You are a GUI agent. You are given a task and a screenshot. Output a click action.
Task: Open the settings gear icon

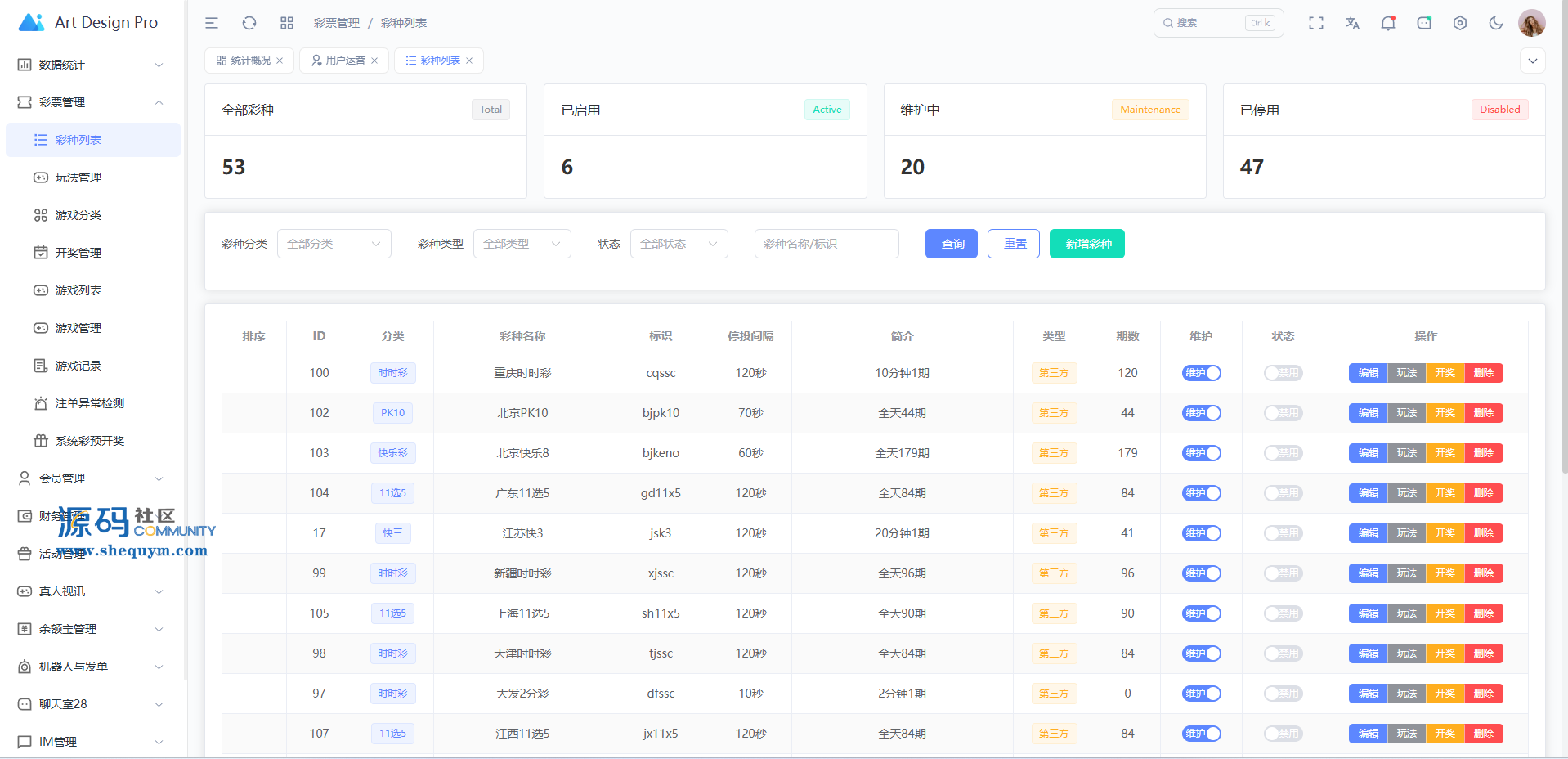pos(1460,23)
